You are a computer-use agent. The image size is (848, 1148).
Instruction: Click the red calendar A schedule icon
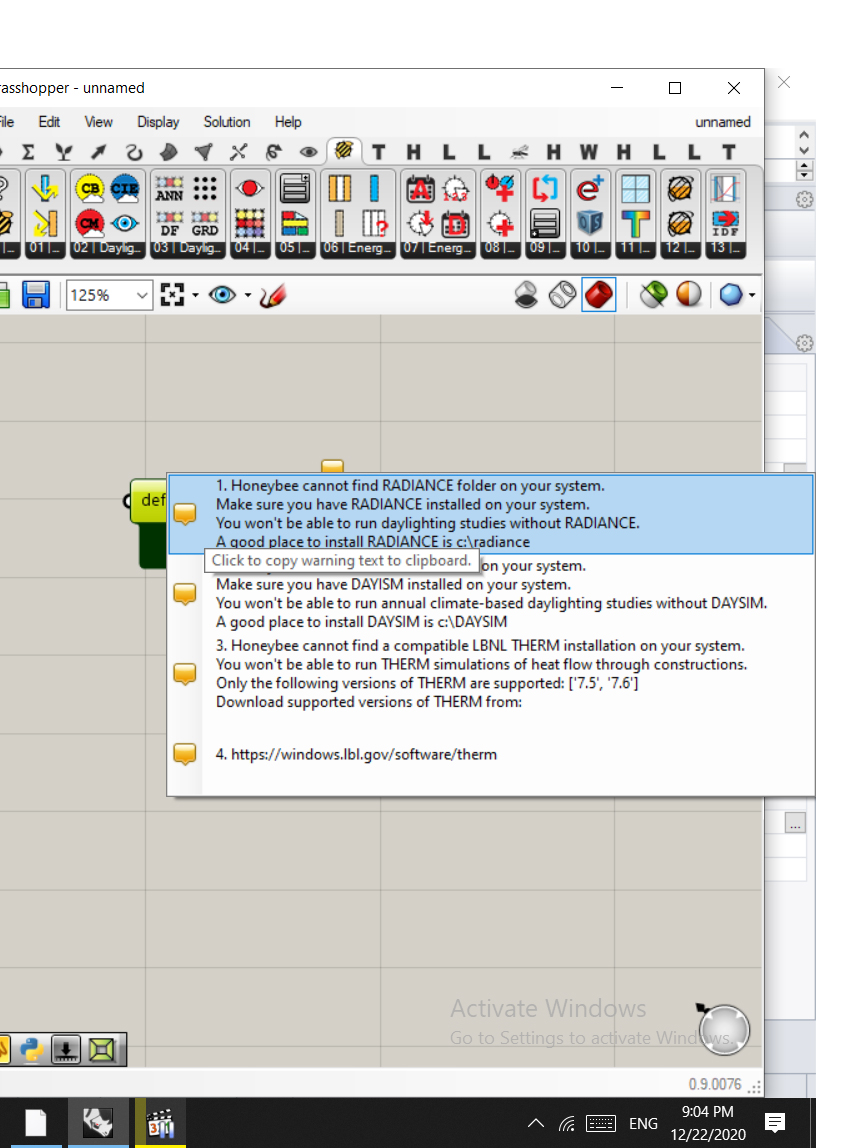(420, 189)
